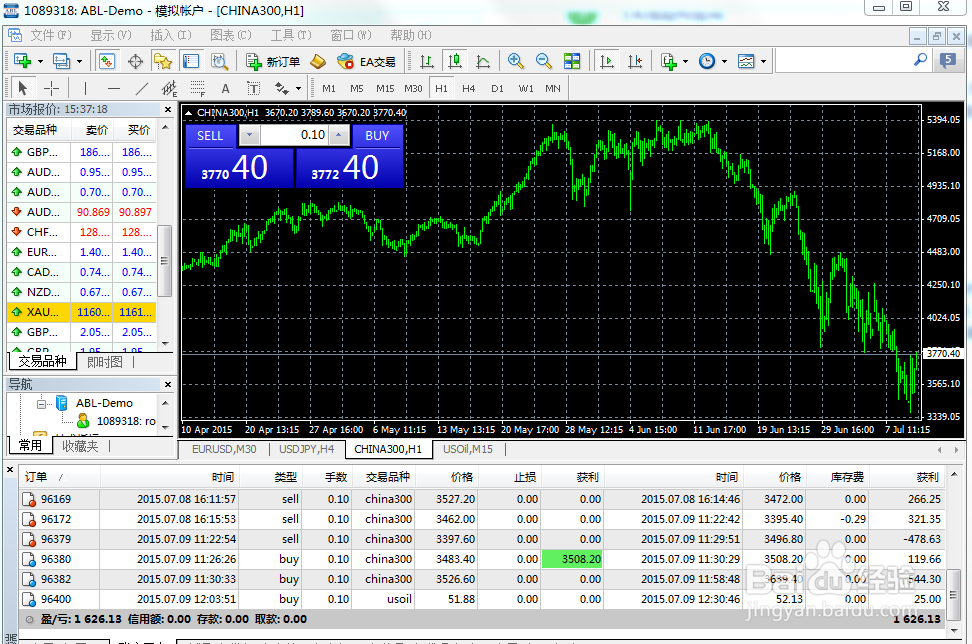Toggle the Navigator star-folder icon
The height and width of the screenshot is (644, 972).
163,61
